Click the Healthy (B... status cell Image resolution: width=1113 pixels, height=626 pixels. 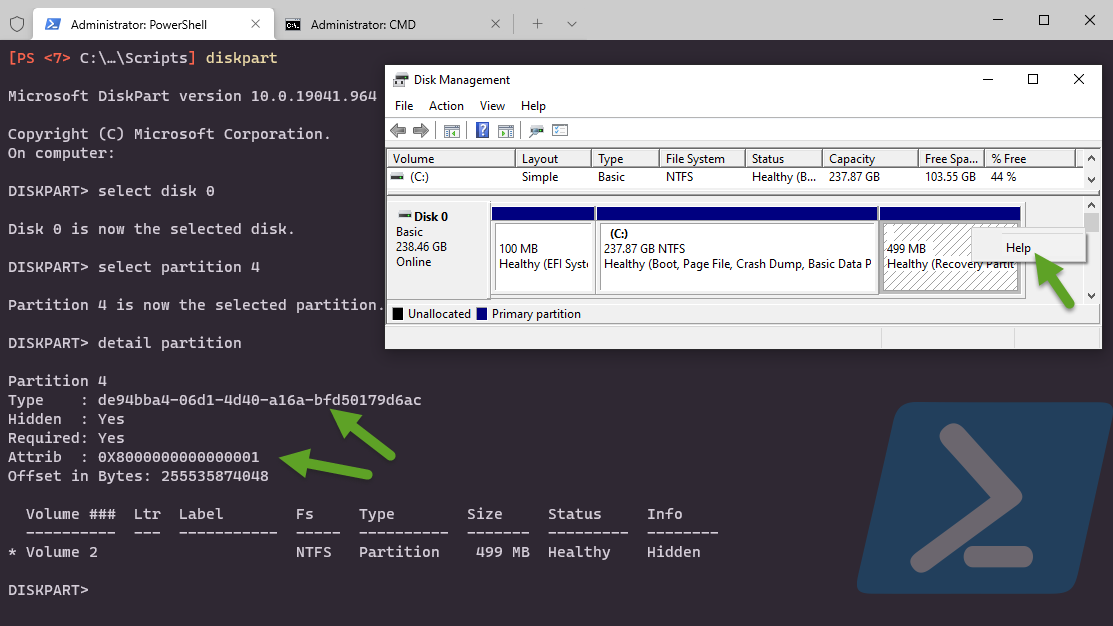click(x=784, y=177)
